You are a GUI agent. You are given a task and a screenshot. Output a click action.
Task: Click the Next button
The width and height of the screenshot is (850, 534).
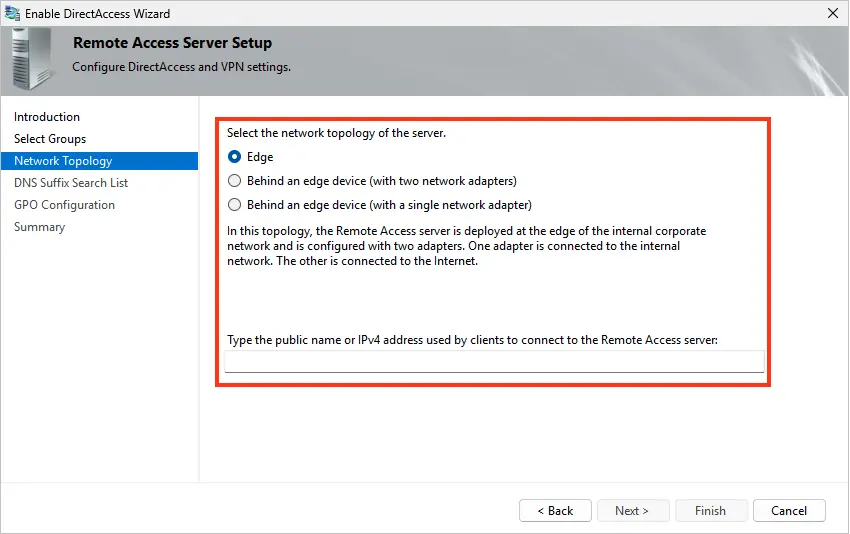click(x=632, y=511)
